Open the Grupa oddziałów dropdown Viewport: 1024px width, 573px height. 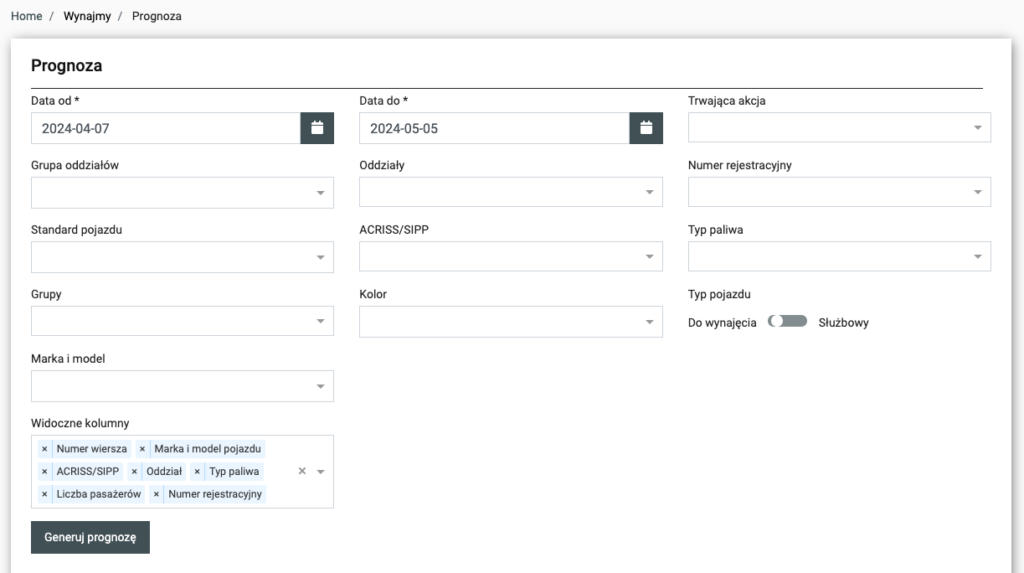pos(182,193)
